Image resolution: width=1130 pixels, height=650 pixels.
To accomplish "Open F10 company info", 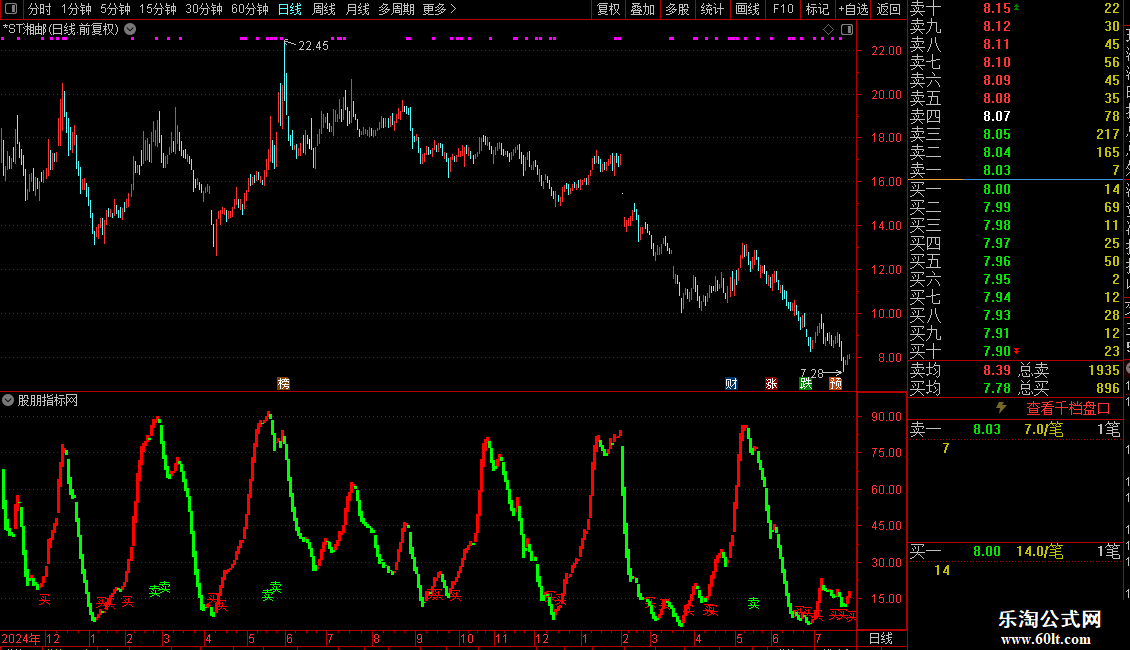I will pyautogui.click(x=783, y=9).
